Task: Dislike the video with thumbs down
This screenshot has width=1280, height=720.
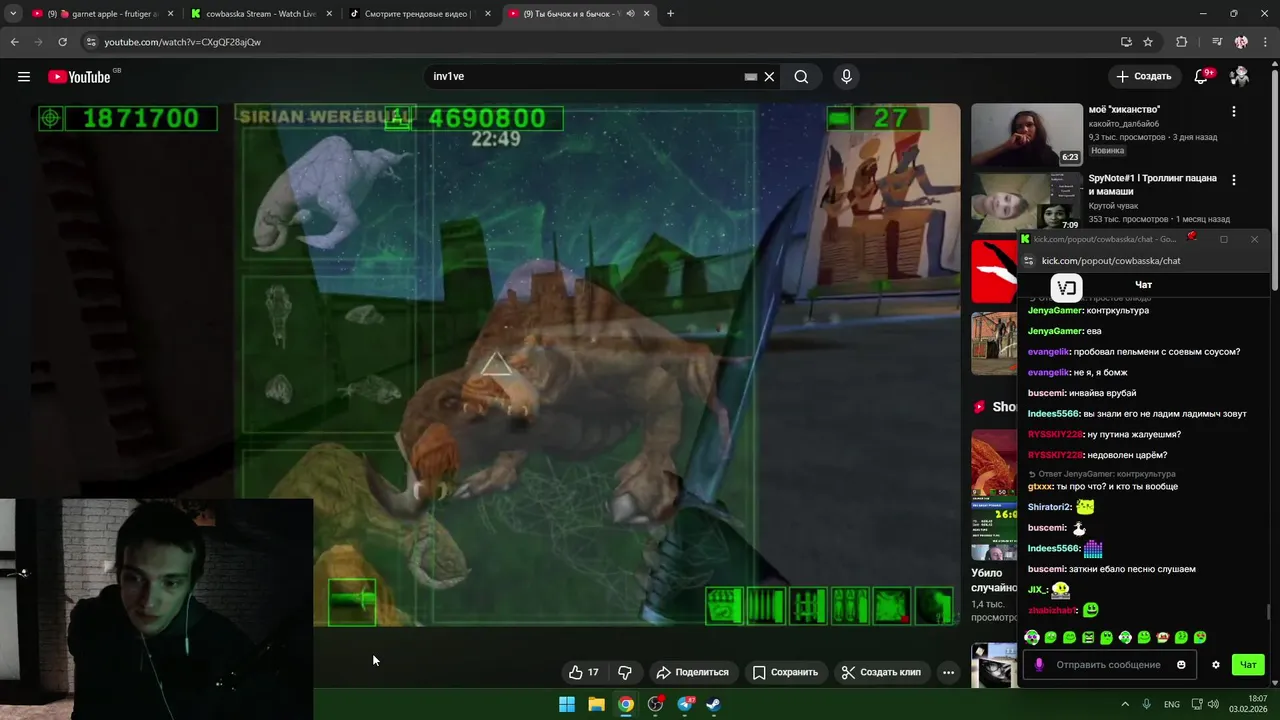Action: click(625, 672)
